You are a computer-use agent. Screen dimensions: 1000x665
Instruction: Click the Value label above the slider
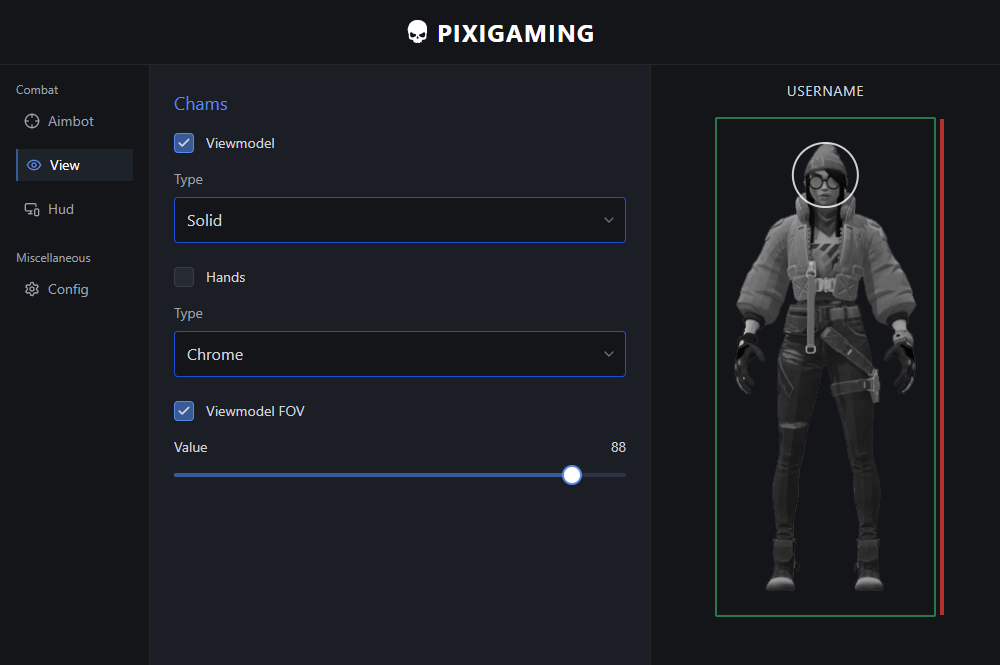[191, 448]
